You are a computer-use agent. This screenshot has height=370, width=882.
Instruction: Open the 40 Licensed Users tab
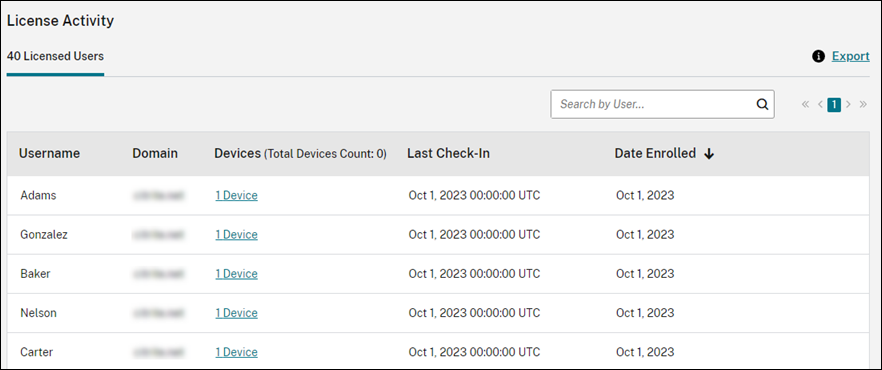(55, 56)
